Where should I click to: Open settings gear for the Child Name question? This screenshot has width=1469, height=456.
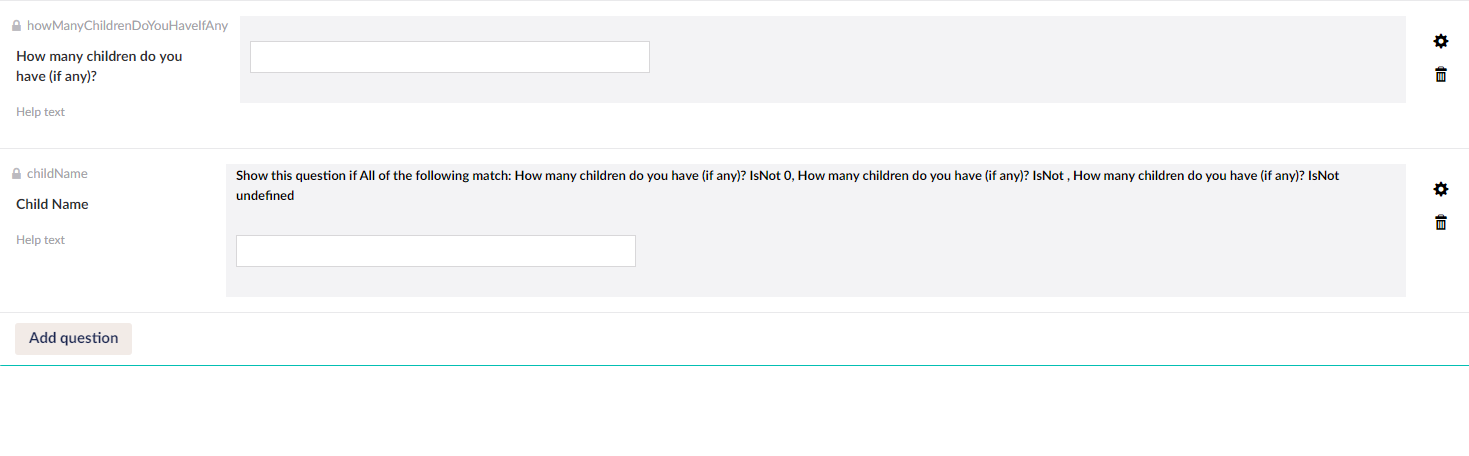pos(1441,189)
